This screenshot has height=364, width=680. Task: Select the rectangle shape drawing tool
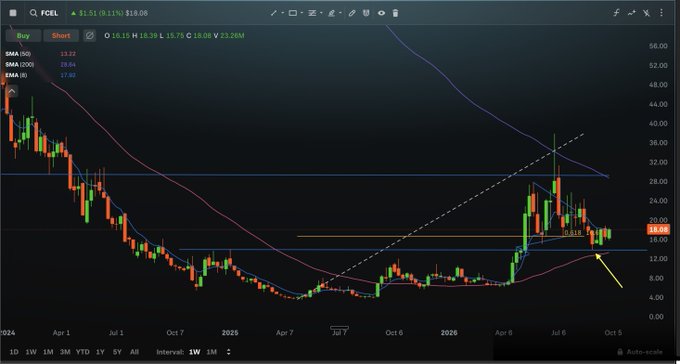click(x=293, y=13)
